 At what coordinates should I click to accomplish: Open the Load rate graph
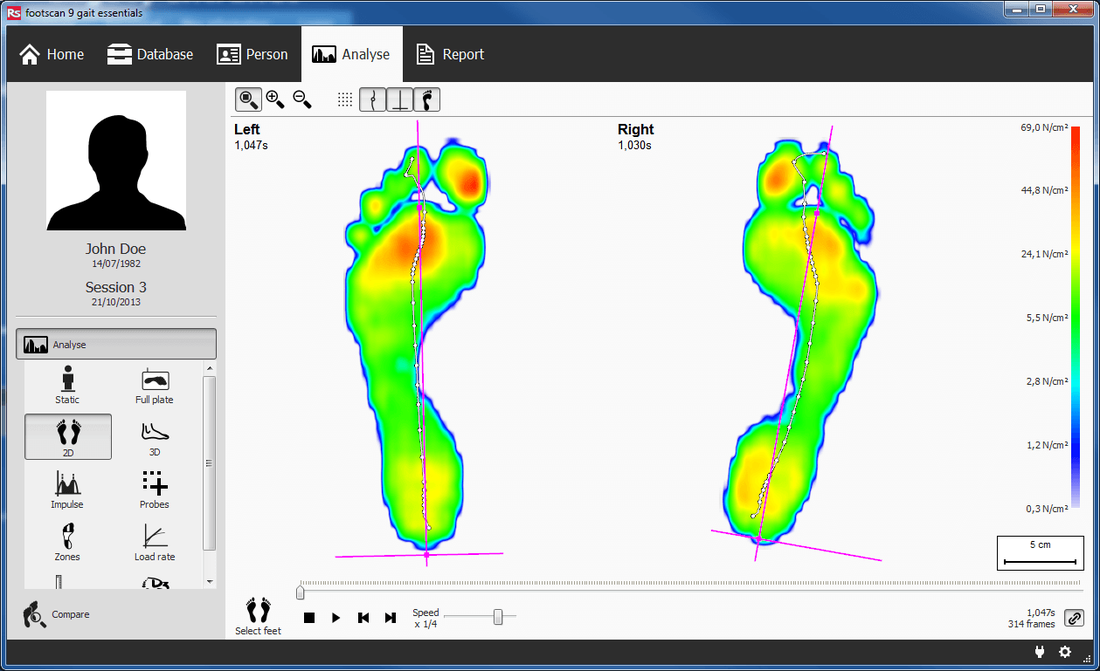click(154, 543)
